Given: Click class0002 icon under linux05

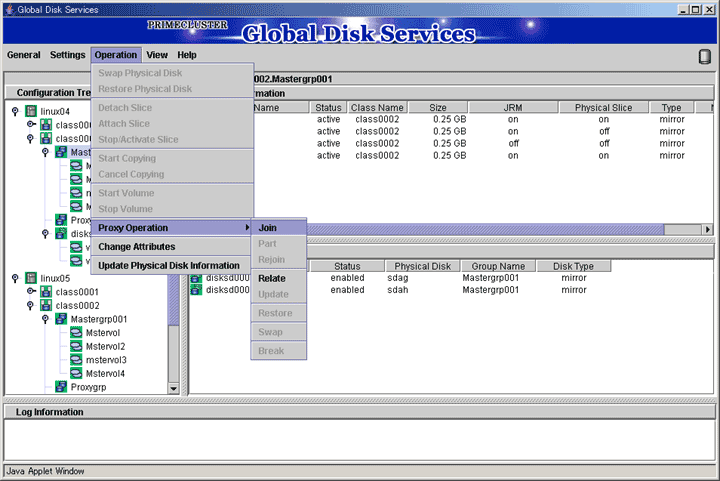Looking at the screenshot, I should click(x=46, y=305).
